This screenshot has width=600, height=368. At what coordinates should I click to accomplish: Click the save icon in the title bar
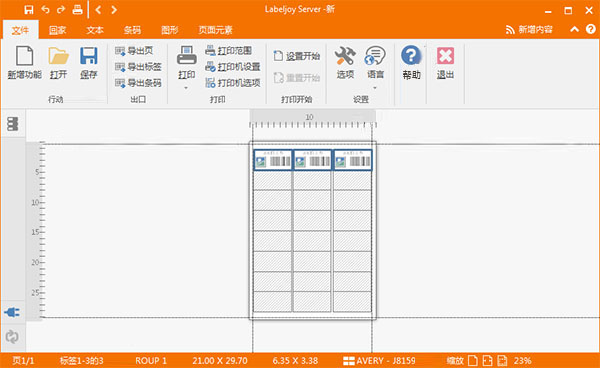point(29,10)
